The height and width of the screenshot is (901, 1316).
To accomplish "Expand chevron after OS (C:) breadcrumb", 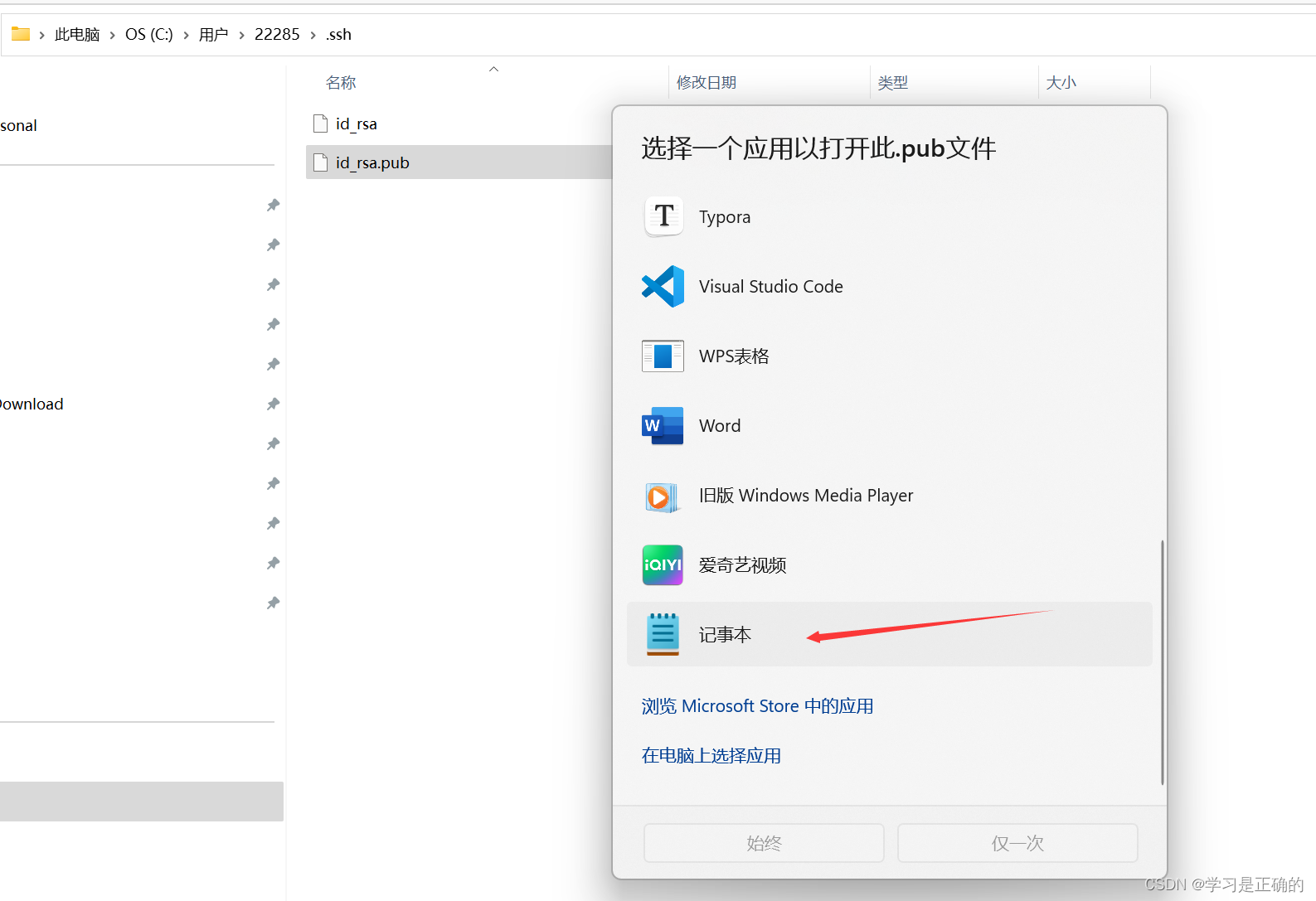I will tap(186, 35).
